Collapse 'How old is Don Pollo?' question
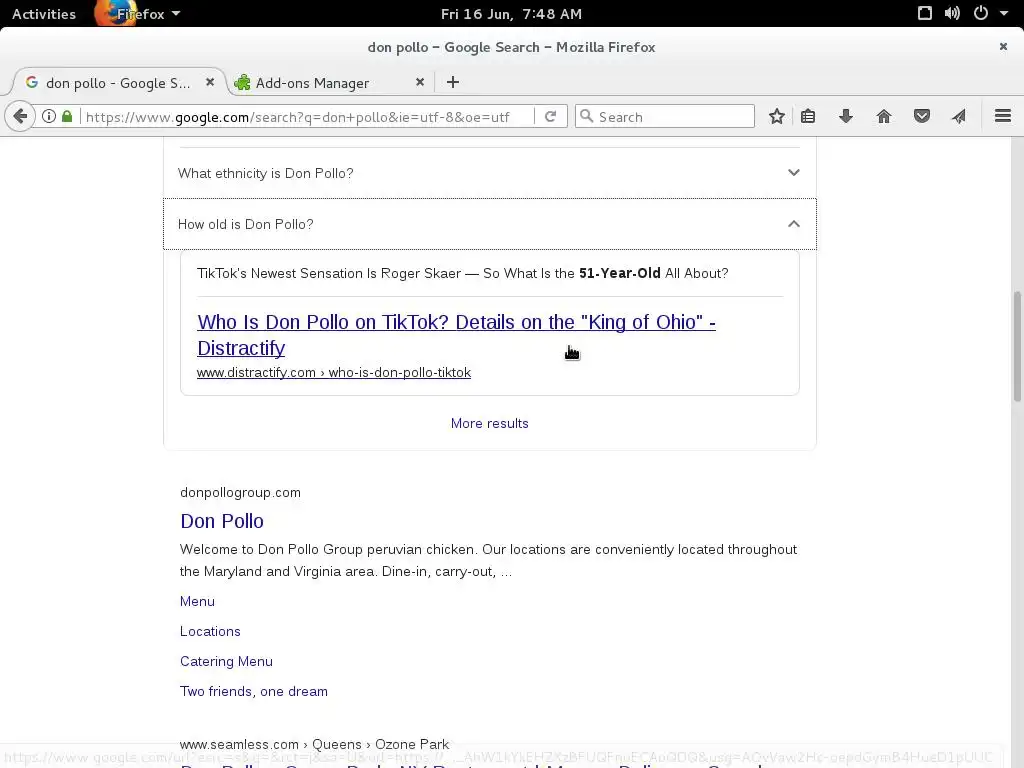 [490, 224]
